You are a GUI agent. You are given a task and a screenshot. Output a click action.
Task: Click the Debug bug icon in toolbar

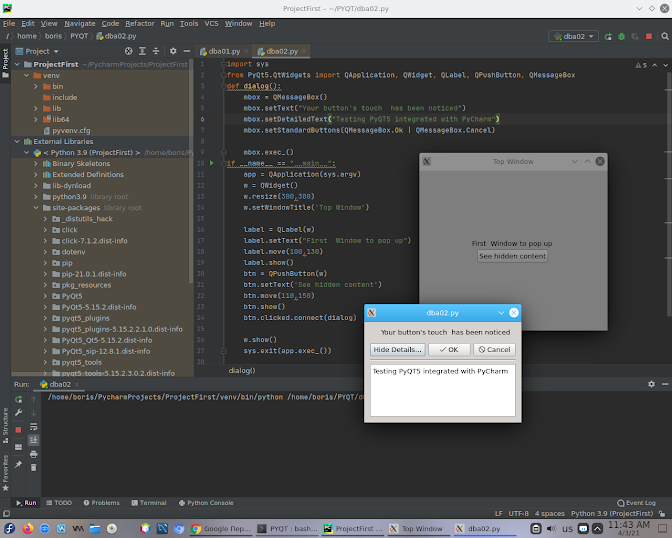pos(621,36)
